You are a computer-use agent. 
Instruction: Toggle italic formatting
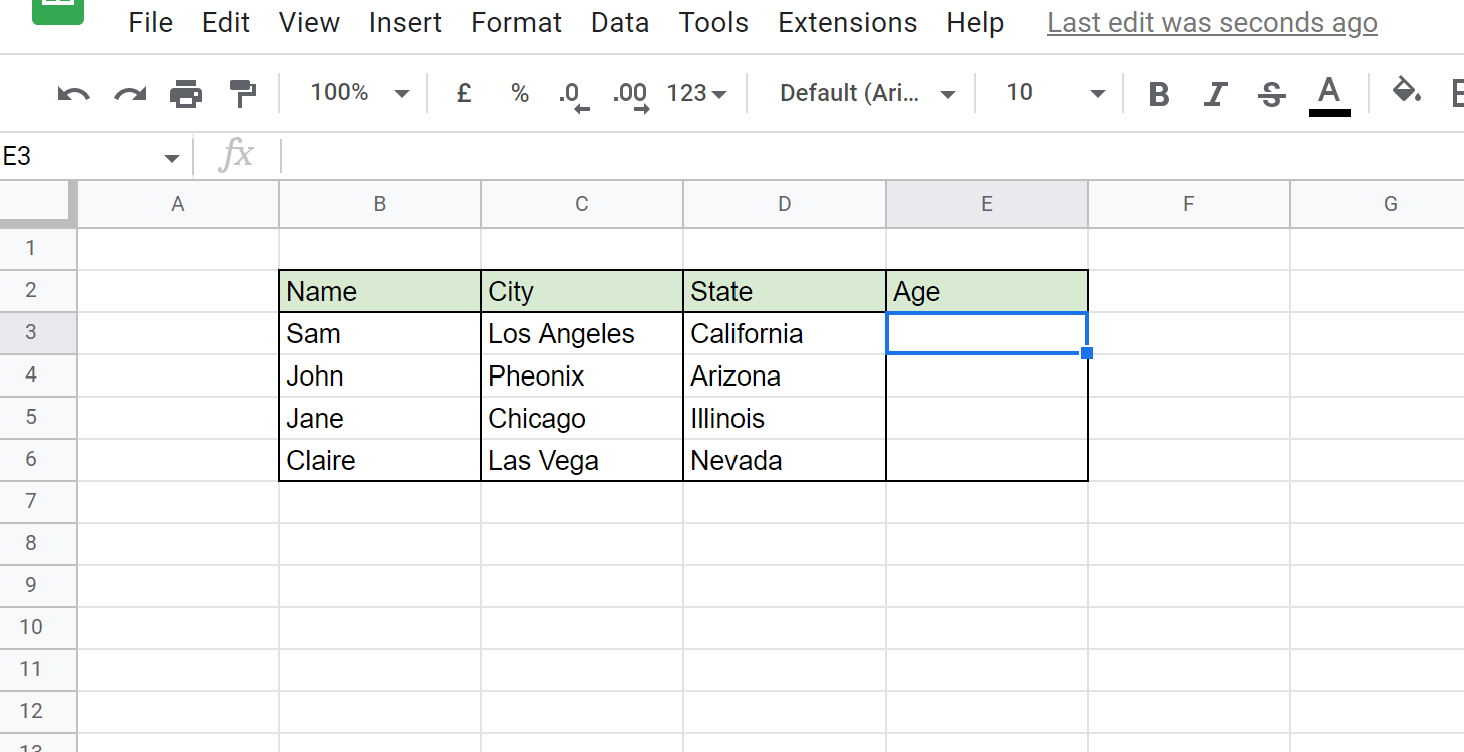1214,92
